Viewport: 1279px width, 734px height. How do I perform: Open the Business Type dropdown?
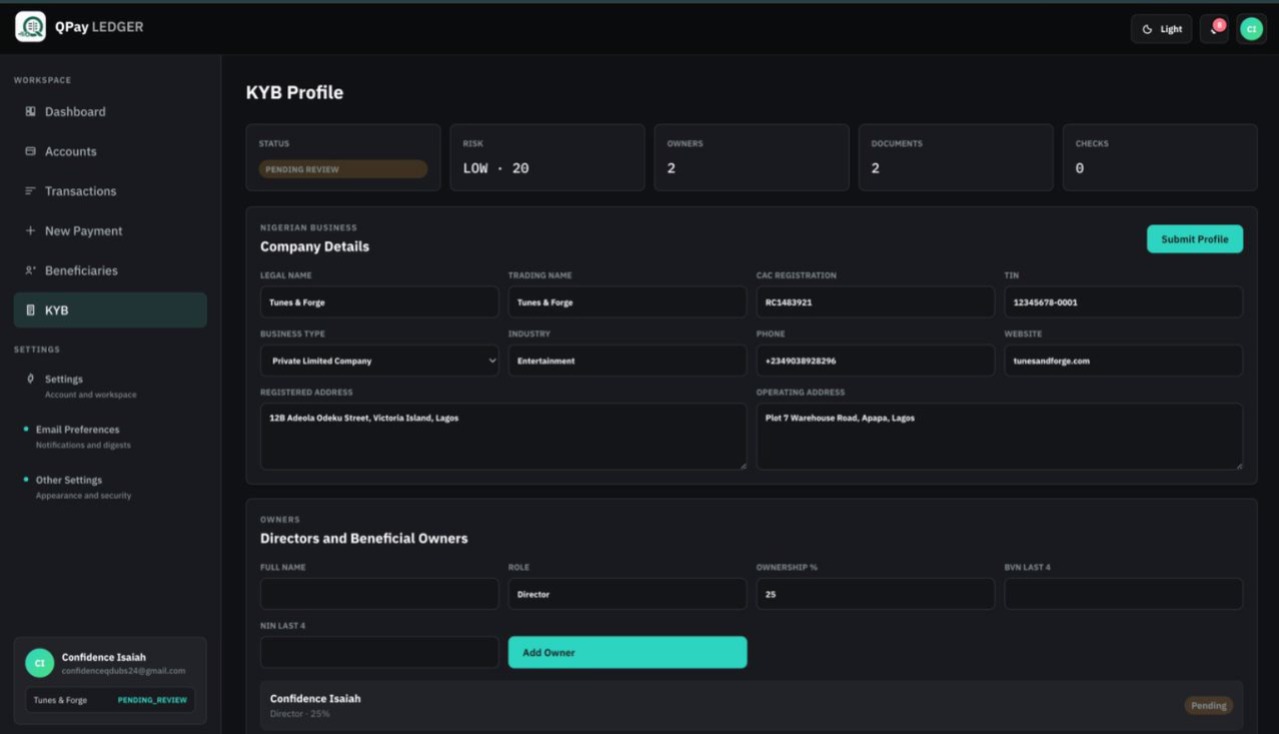(379, 361)
